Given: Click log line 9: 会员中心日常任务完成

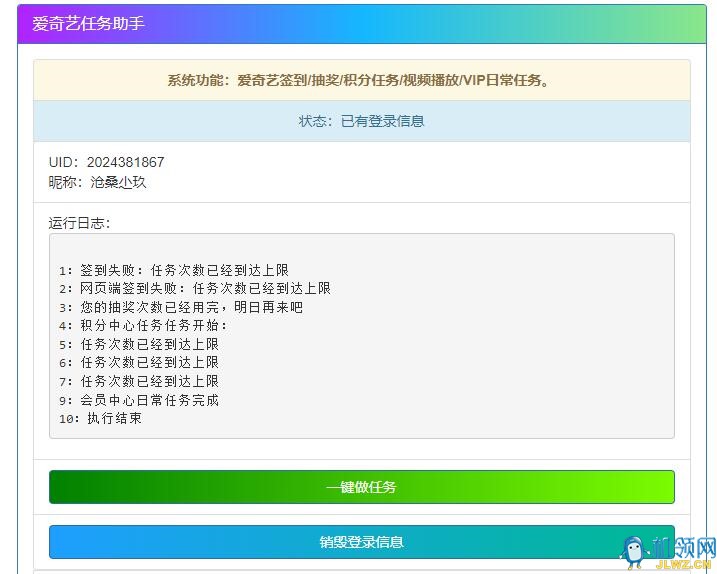Looking at the screenshot, I should pos(139,400).
